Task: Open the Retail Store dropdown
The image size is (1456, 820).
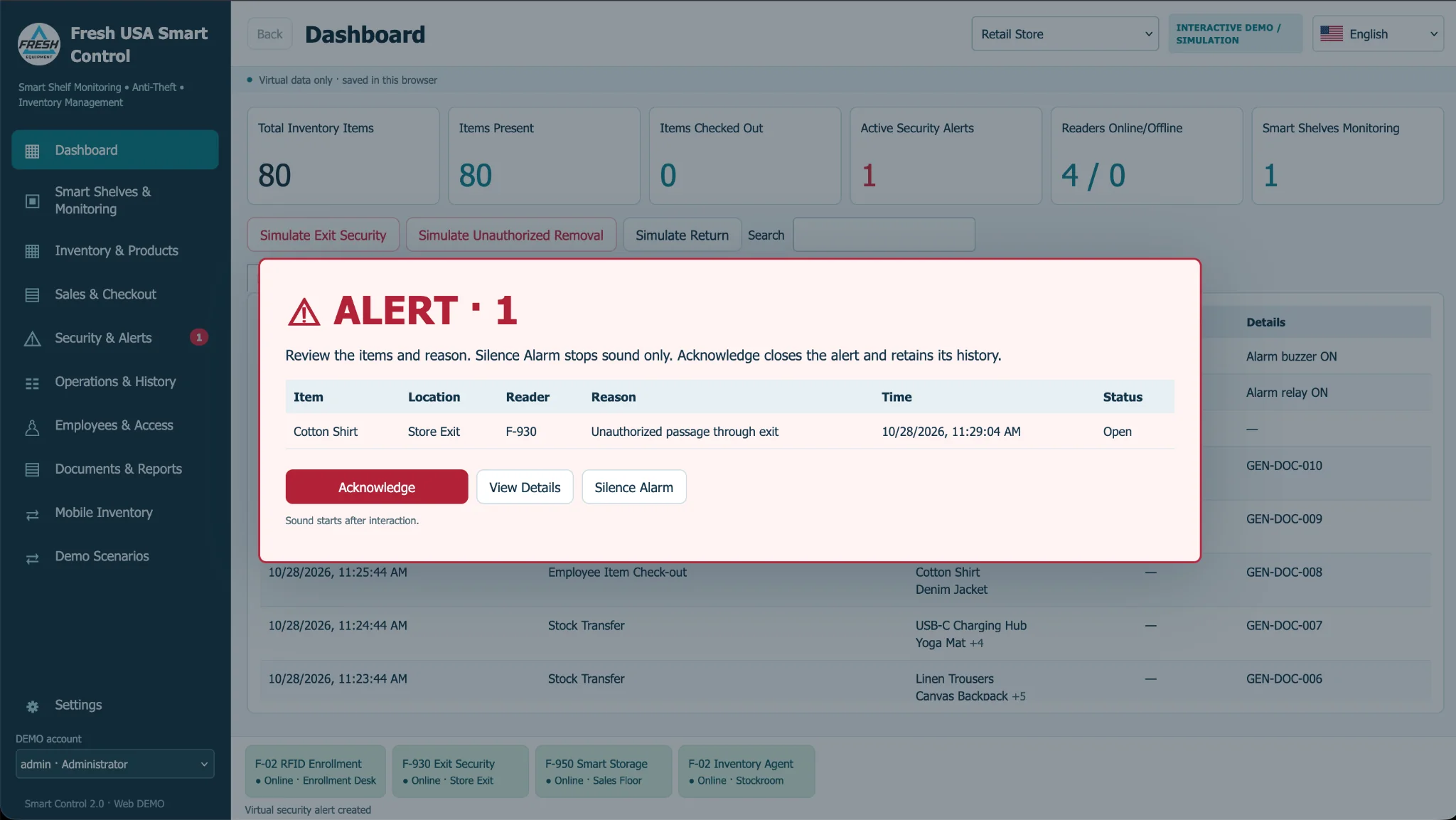Action: 1064,33
